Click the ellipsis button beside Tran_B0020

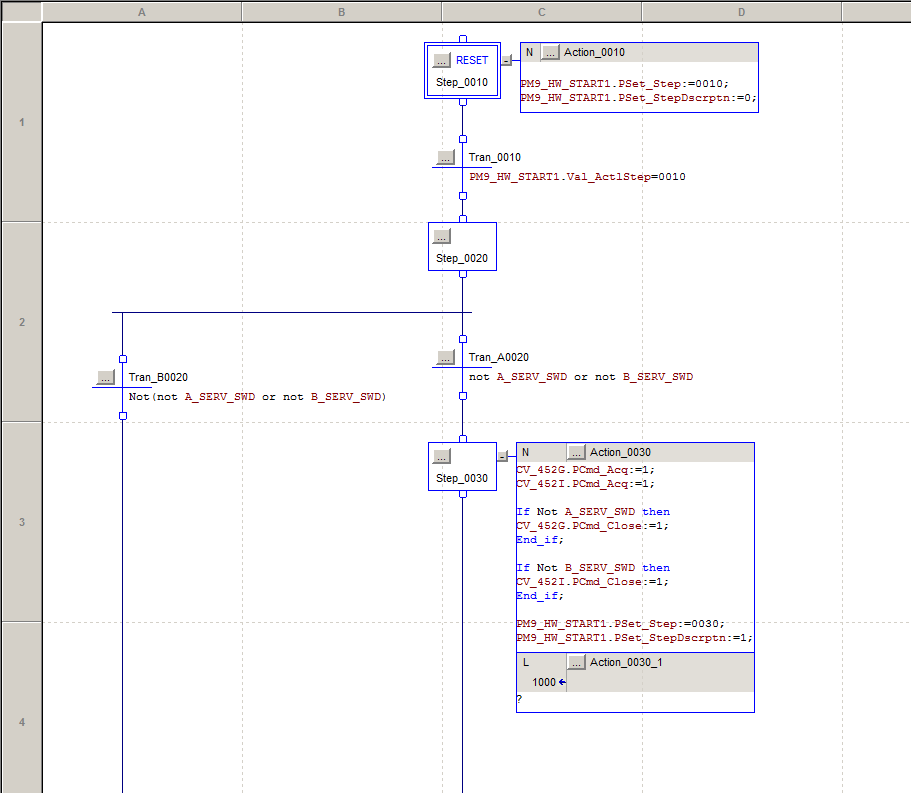[106, 377]
